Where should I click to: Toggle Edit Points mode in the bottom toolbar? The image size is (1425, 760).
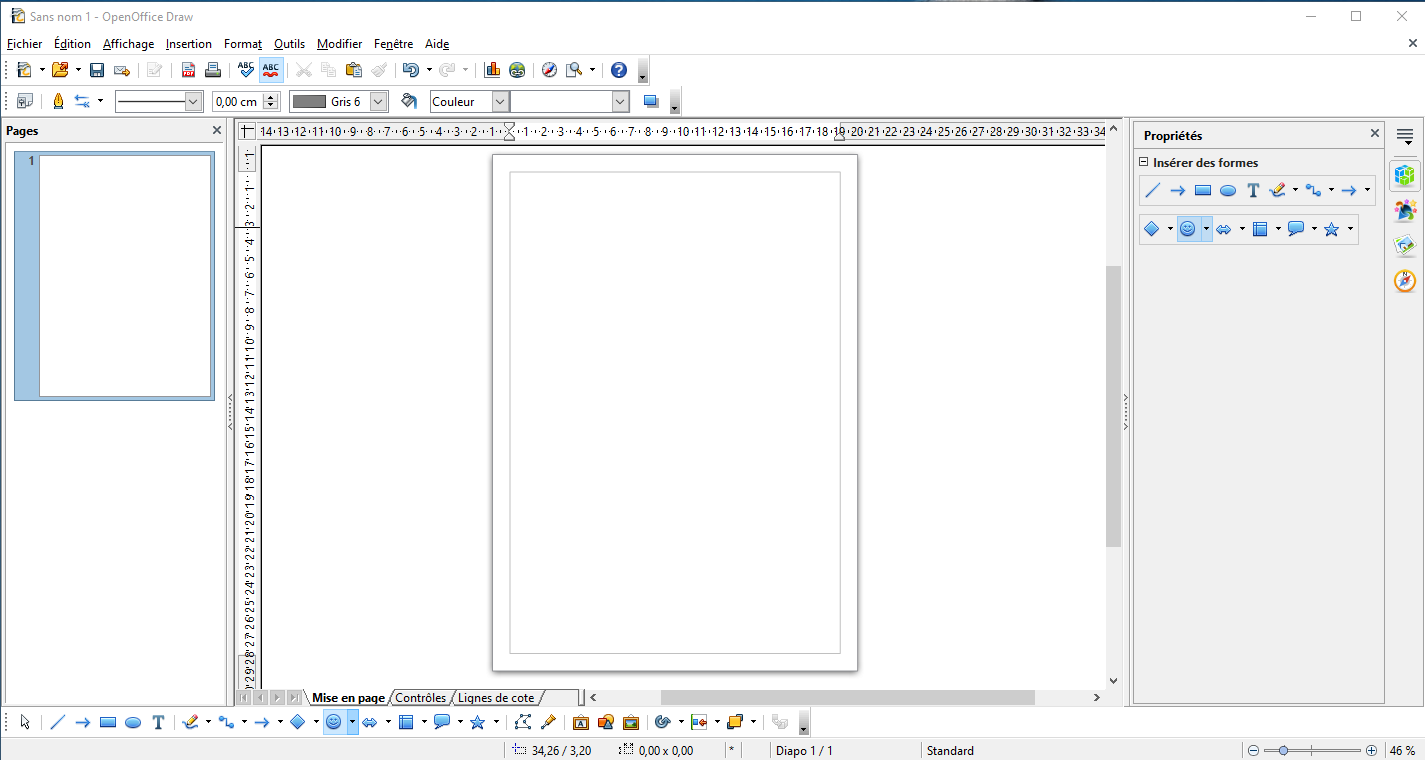(x=522, y=722)
